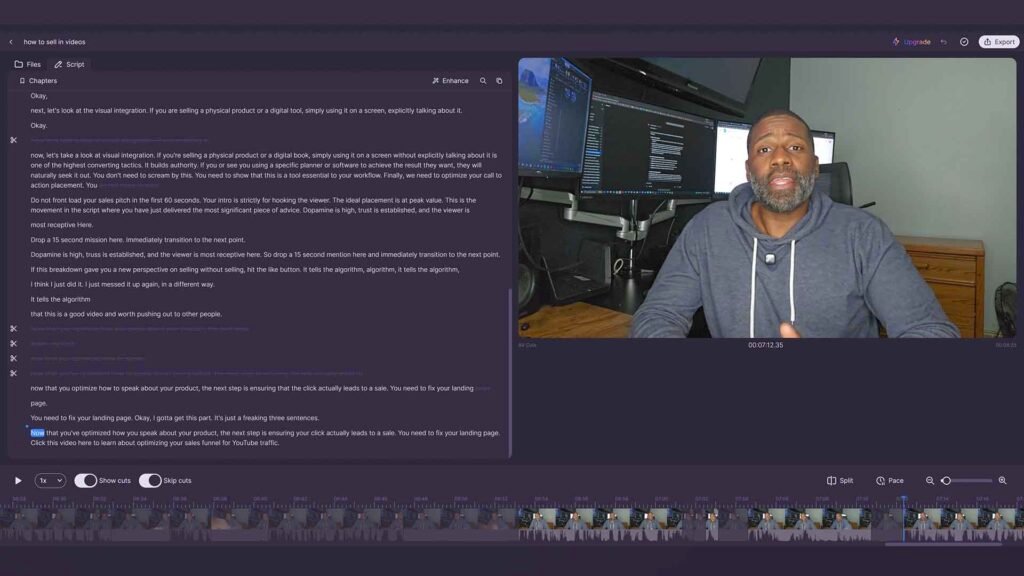Click the timeline zoom slider handle

click(946, 481)
